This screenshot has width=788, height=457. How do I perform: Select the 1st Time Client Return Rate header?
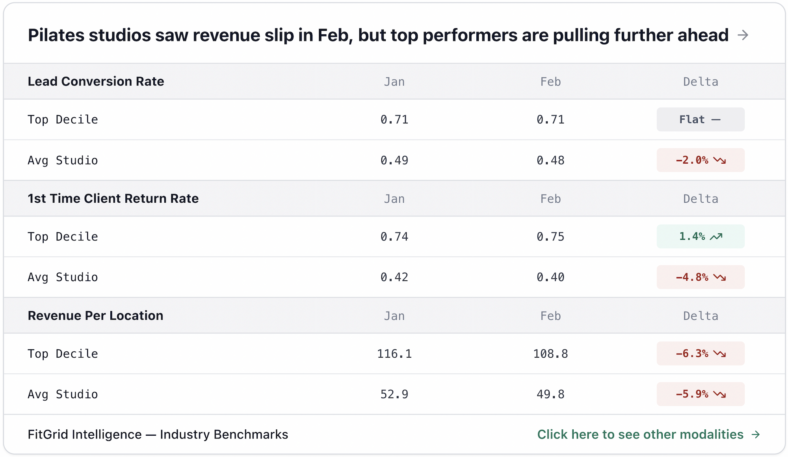click(113, 198)
